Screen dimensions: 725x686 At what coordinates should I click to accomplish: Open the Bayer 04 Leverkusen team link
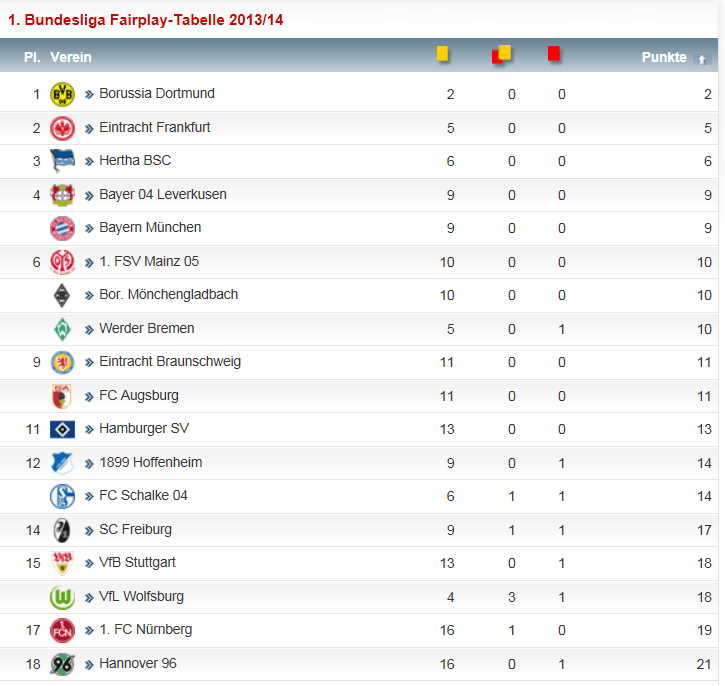[x=163, y=194]
